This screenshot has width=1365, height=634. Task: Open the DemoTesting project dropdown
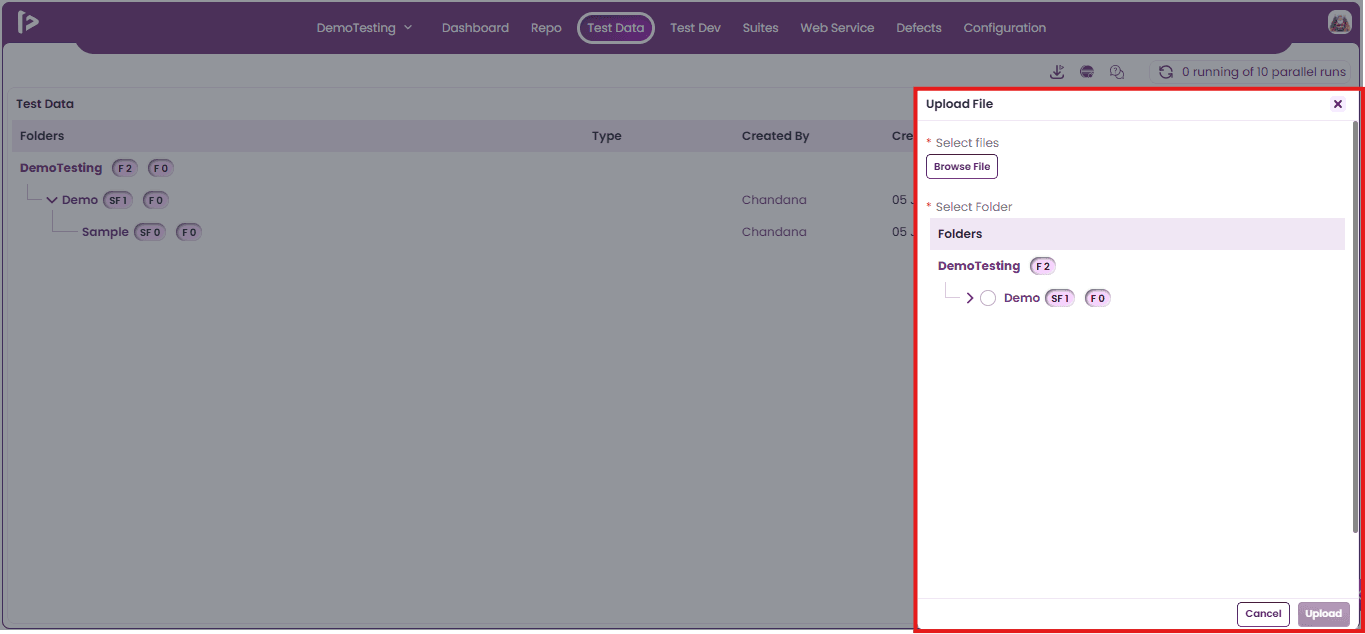[364, 28]
